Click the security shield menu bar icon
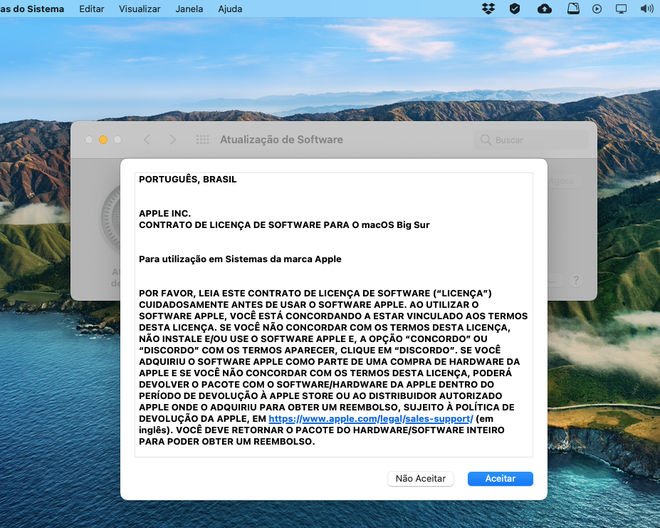This screenshot has height=528, width=660. (514, 9)
